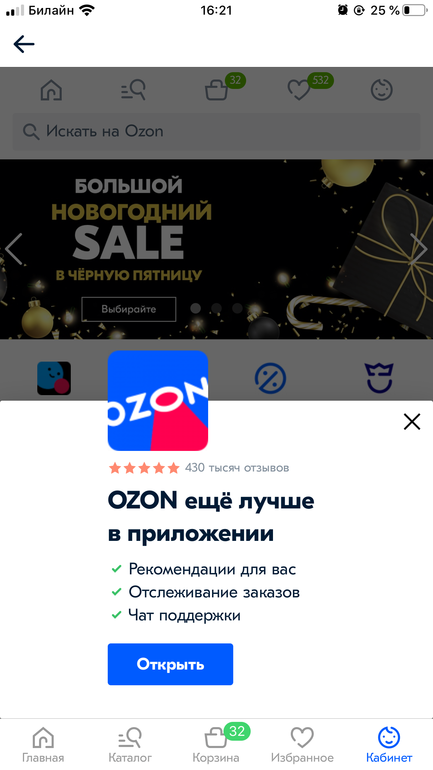Tap the crown premium icon
This screenshot has width=433, height=770.
(x=379, y=378)
